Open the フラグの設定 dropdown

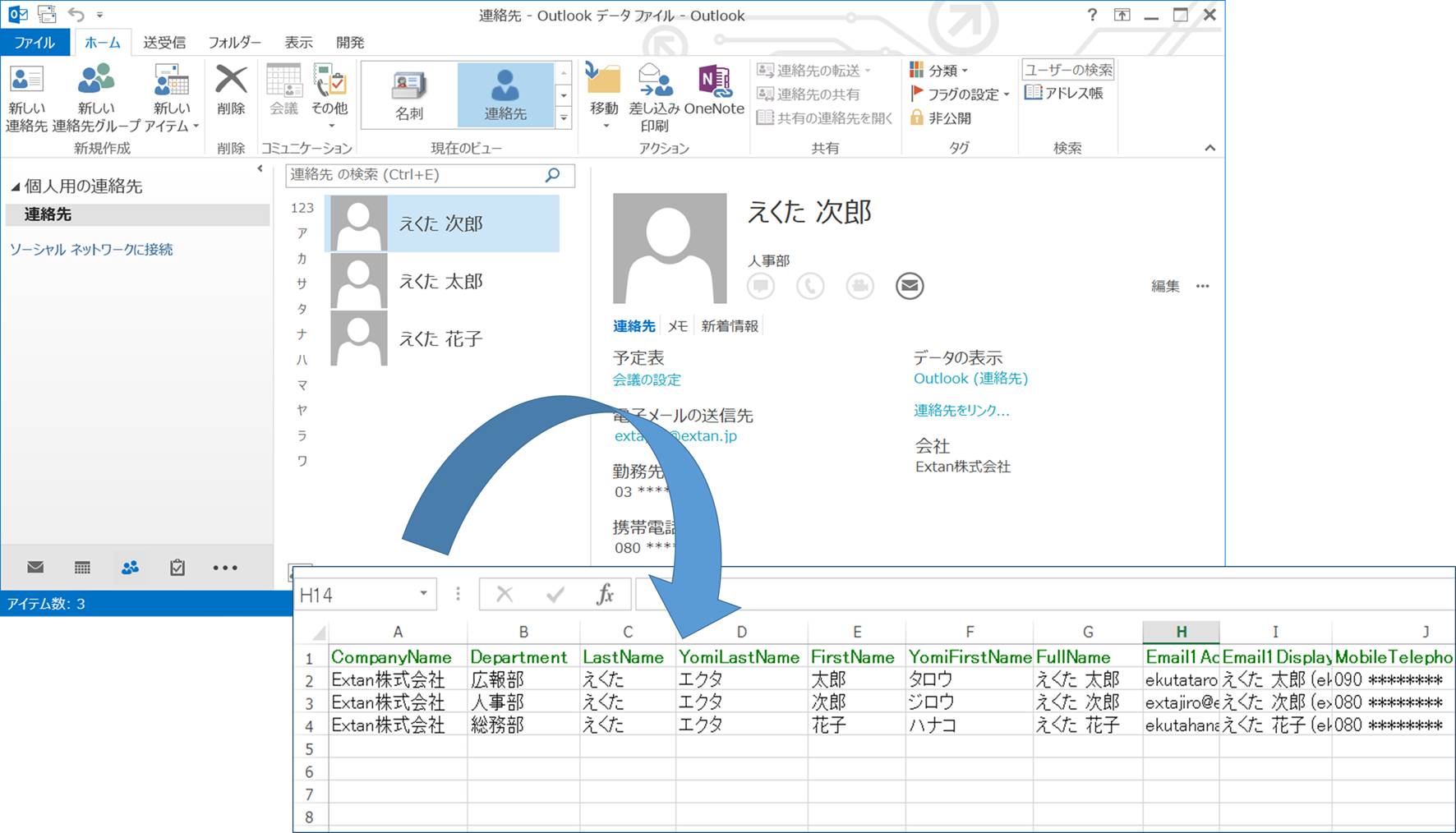[x=960, y=94]
